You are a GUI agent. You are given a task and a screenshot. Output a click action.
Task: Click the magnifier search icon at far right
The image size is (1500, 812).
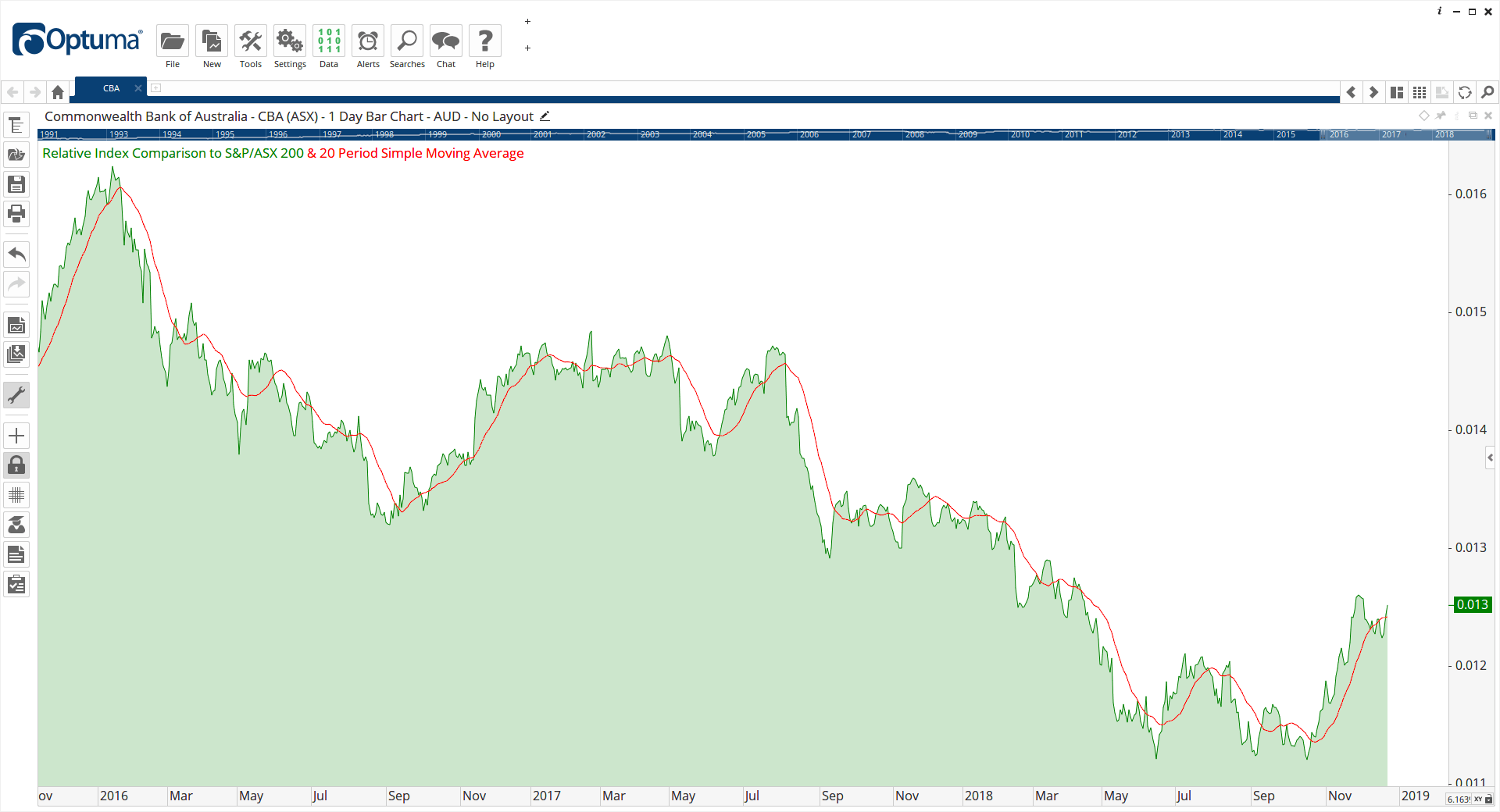tap(1487, 92)
